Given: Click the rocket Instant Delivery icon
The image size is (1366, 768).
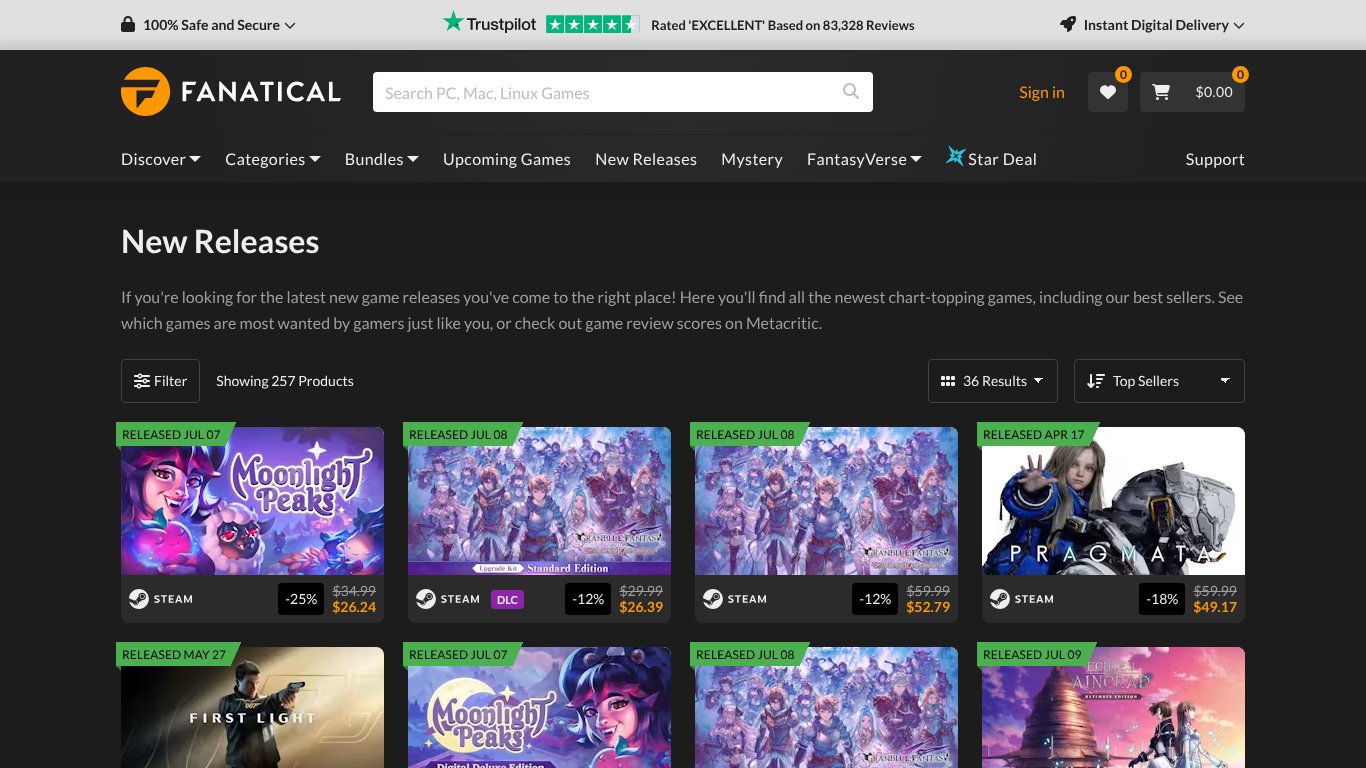Looking at the screenshot, I should point(1068,25).
